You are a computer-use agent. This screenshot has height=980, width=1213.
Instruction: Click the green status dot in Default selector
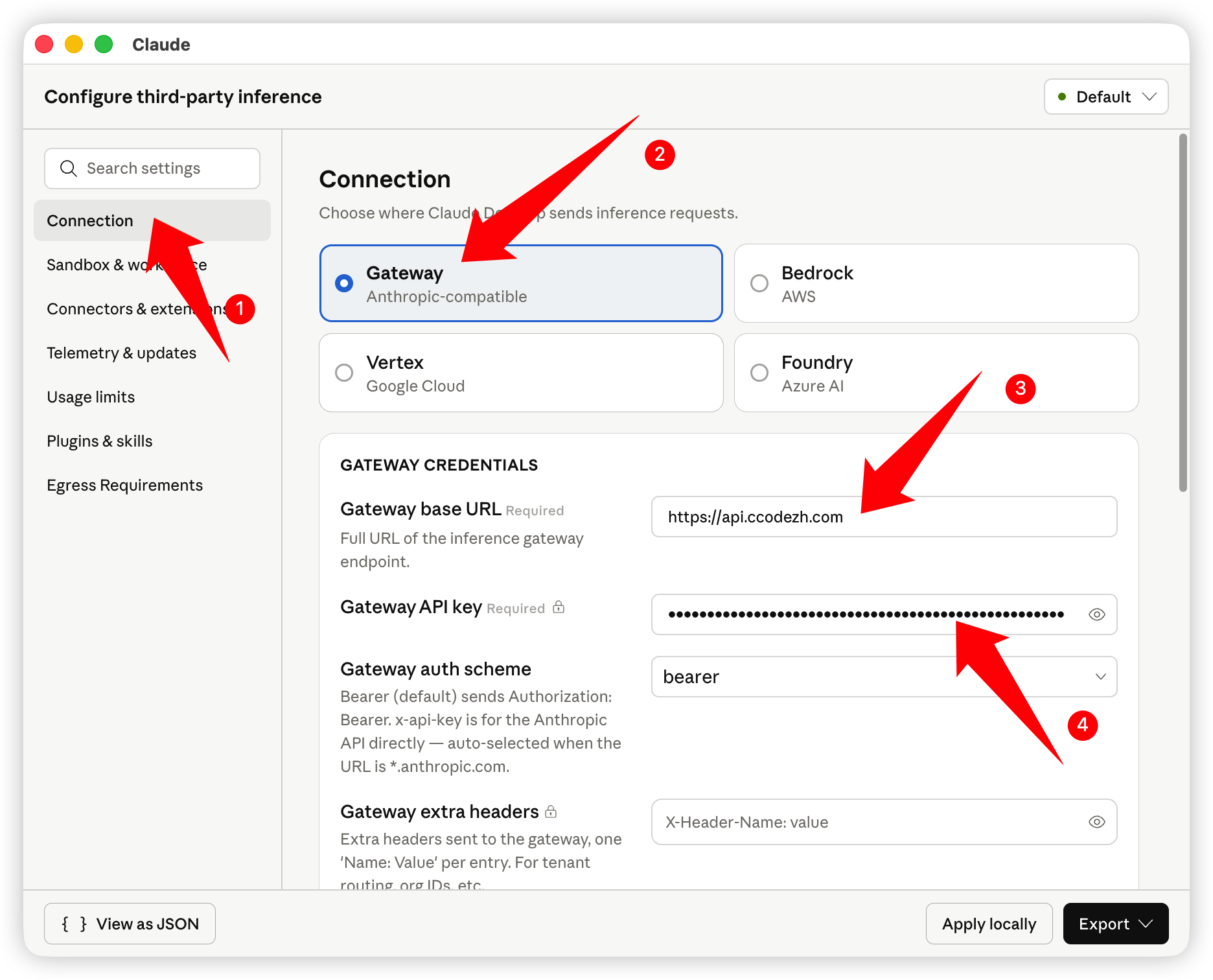pyautogui.click(x=1062, y=97)
